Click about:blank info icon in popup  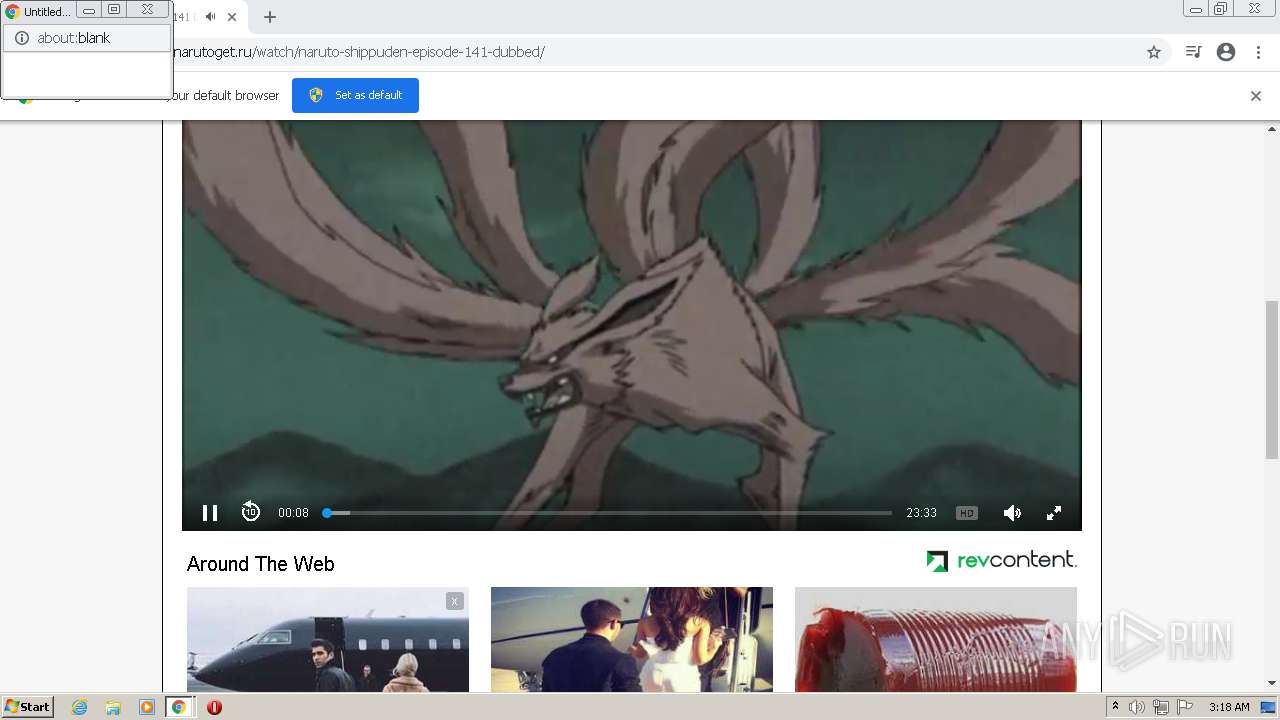pyautogui.click(x=22, y=38)
